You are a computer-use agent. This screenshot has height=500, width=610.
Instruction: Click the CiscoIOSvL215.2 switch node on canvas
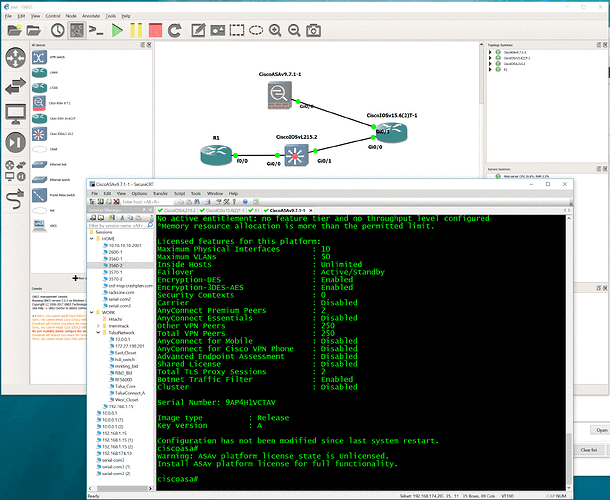pos(296,155)
